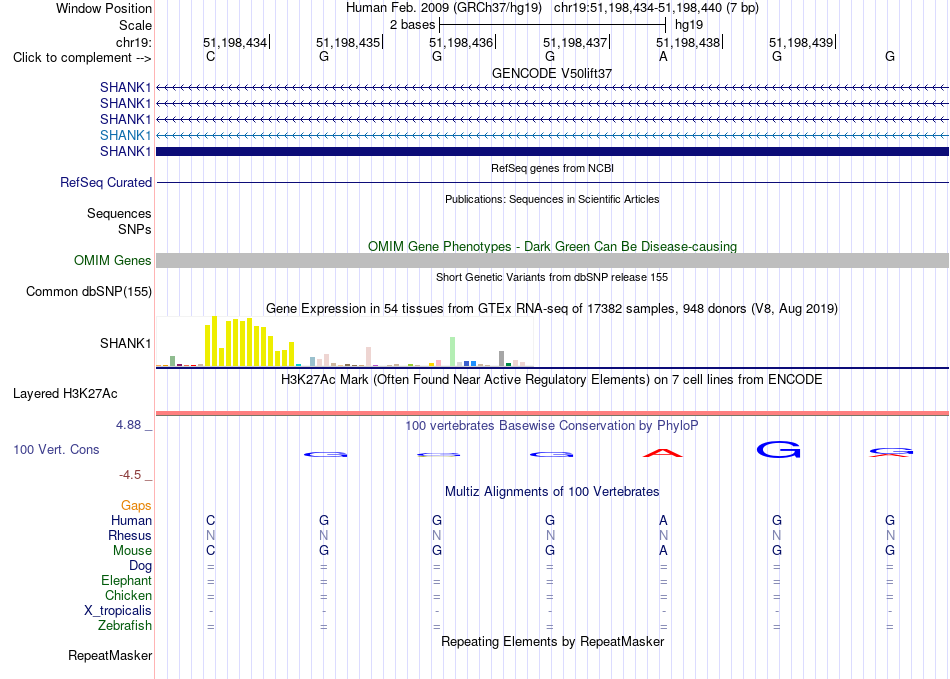
Task: Click the 'Click to complement -->' label
Action: (82, 58)
